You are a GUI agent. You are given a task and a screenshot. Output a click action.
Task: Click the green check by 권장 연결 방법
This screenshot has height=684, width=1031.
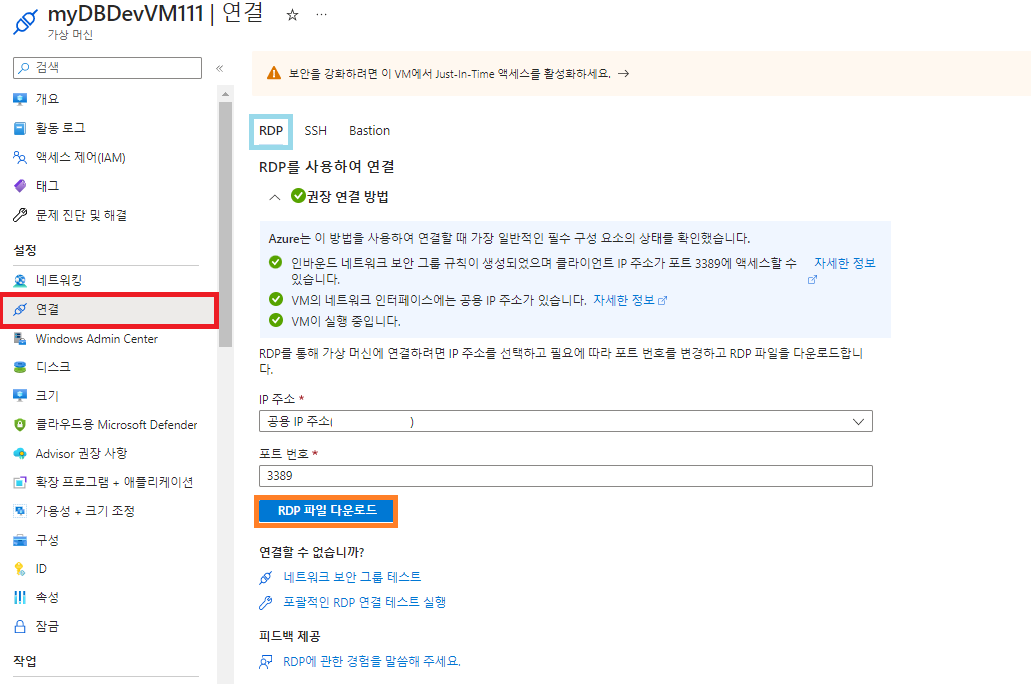coord(299,196)
